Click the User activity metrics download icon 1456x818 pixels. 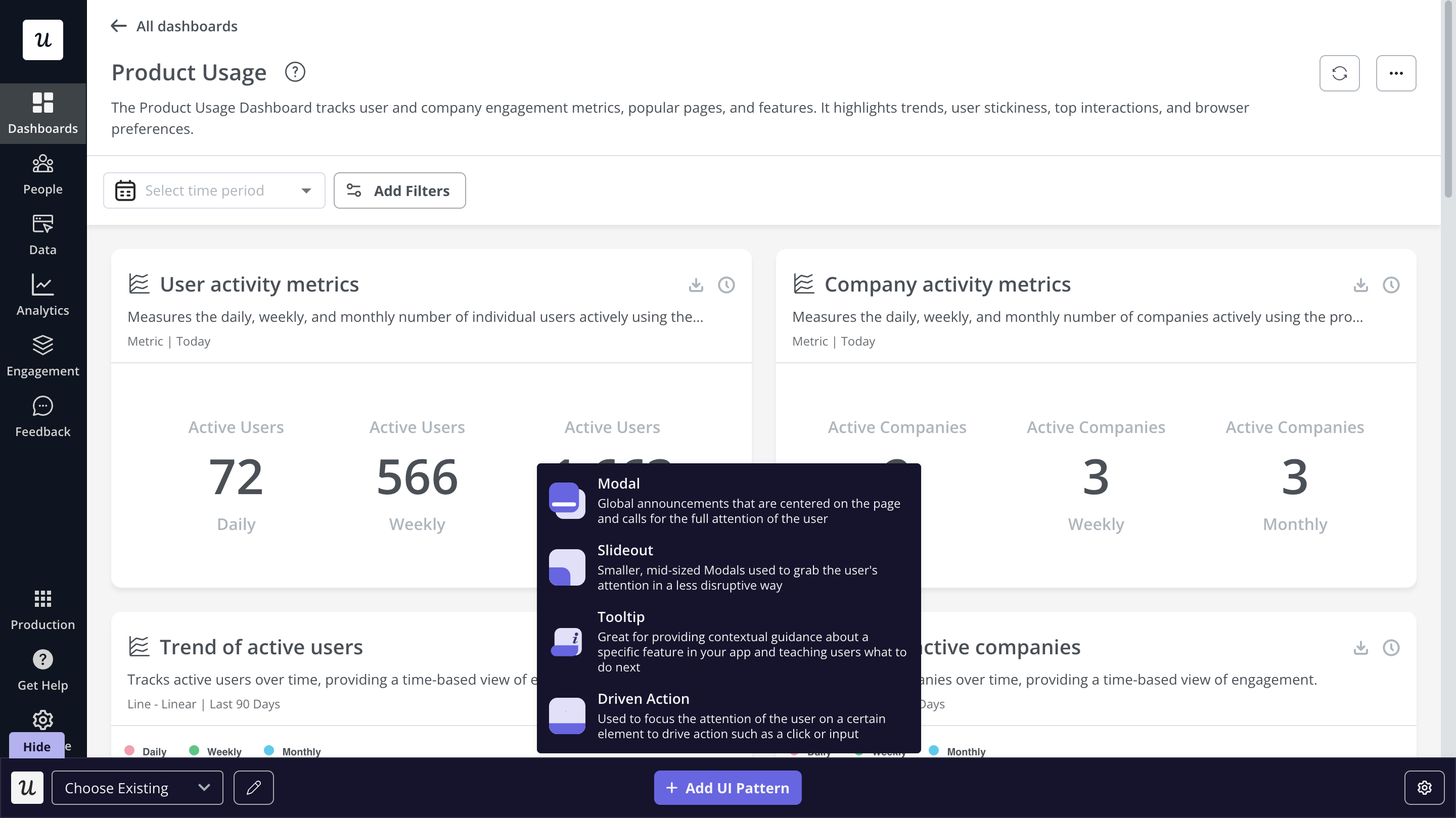click(696, 285)
